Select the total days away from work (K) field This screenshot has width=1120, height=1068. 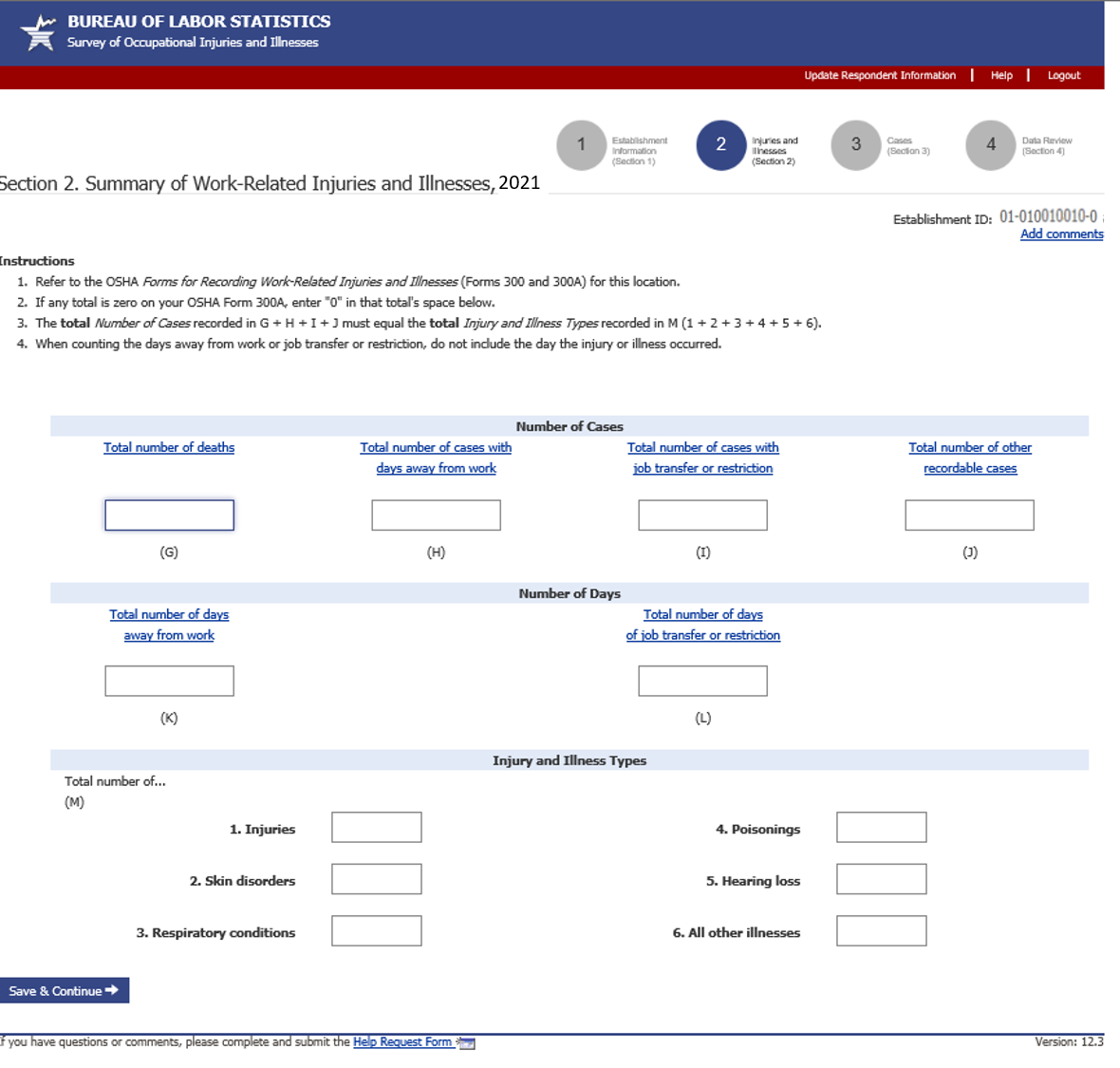tap(169, 681)
